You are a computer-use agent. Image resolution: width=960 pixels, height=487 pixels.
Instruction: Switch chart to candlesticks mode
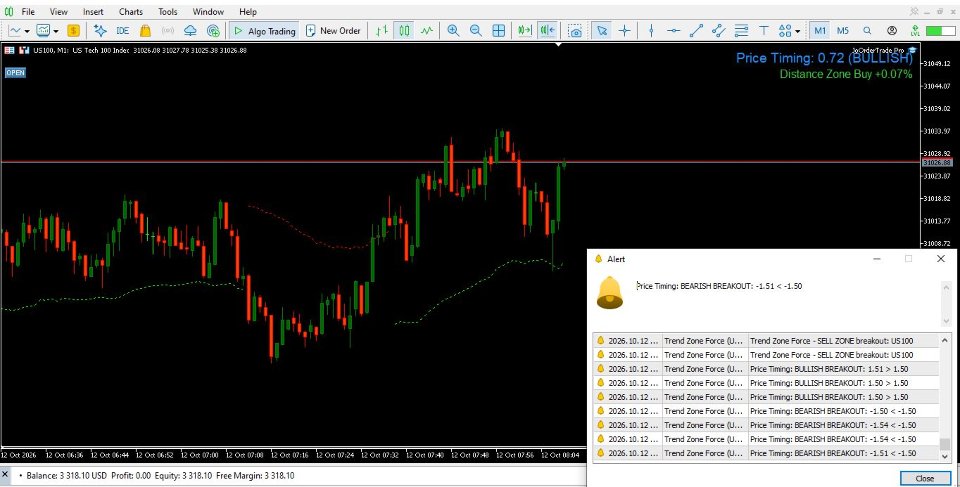tap(404, 31)
